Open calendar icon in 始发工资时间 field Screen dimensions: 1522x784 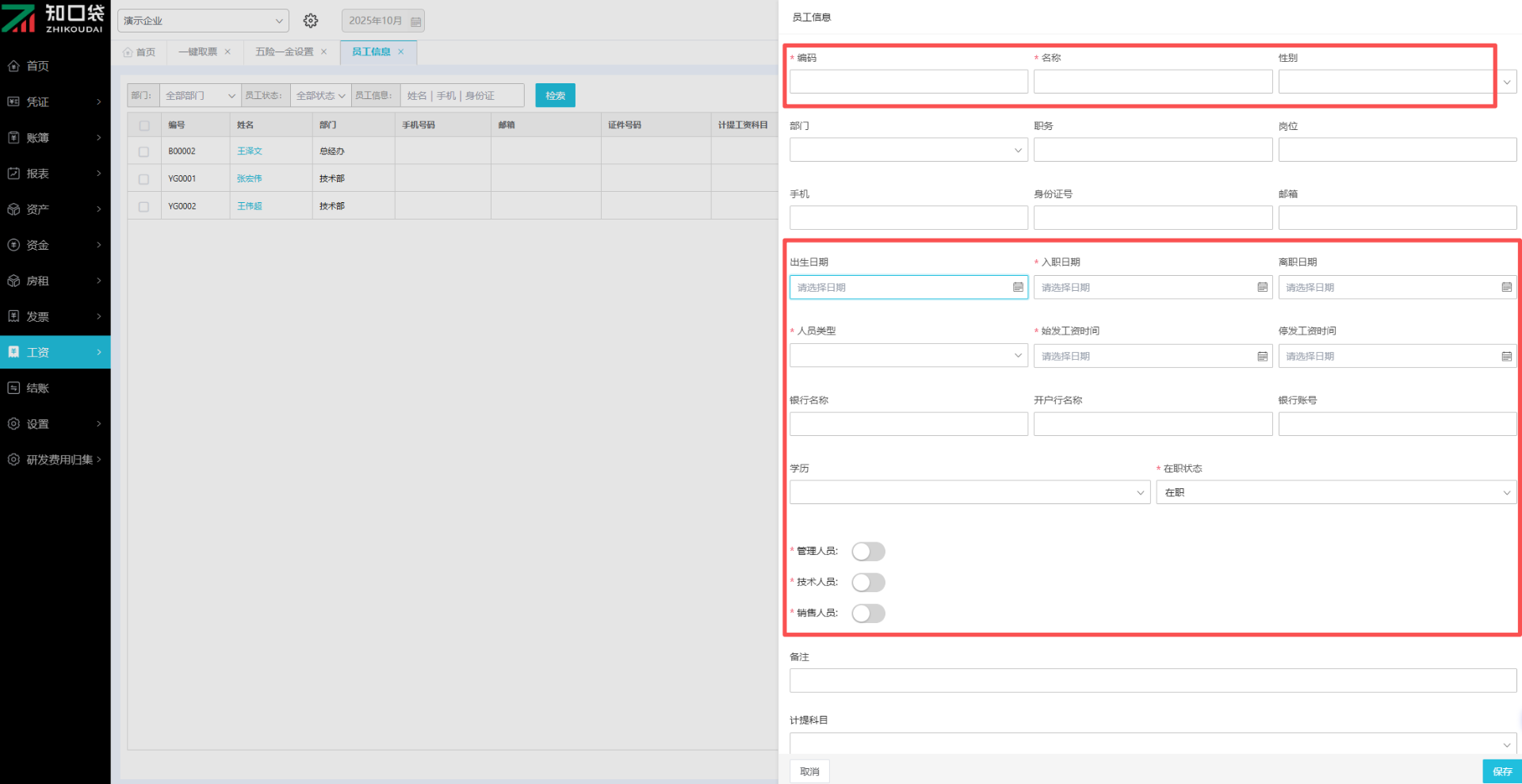(1262, 356)
